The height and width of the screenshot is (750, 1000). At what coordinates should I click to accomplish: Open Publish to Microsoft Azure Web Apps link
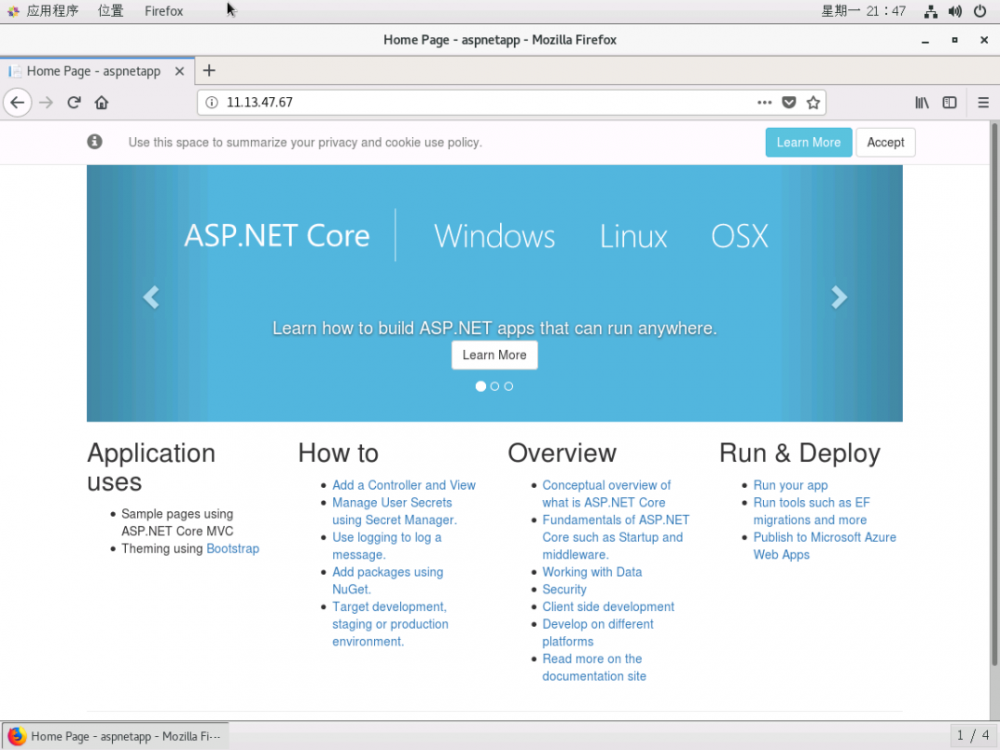coord(824,546)
